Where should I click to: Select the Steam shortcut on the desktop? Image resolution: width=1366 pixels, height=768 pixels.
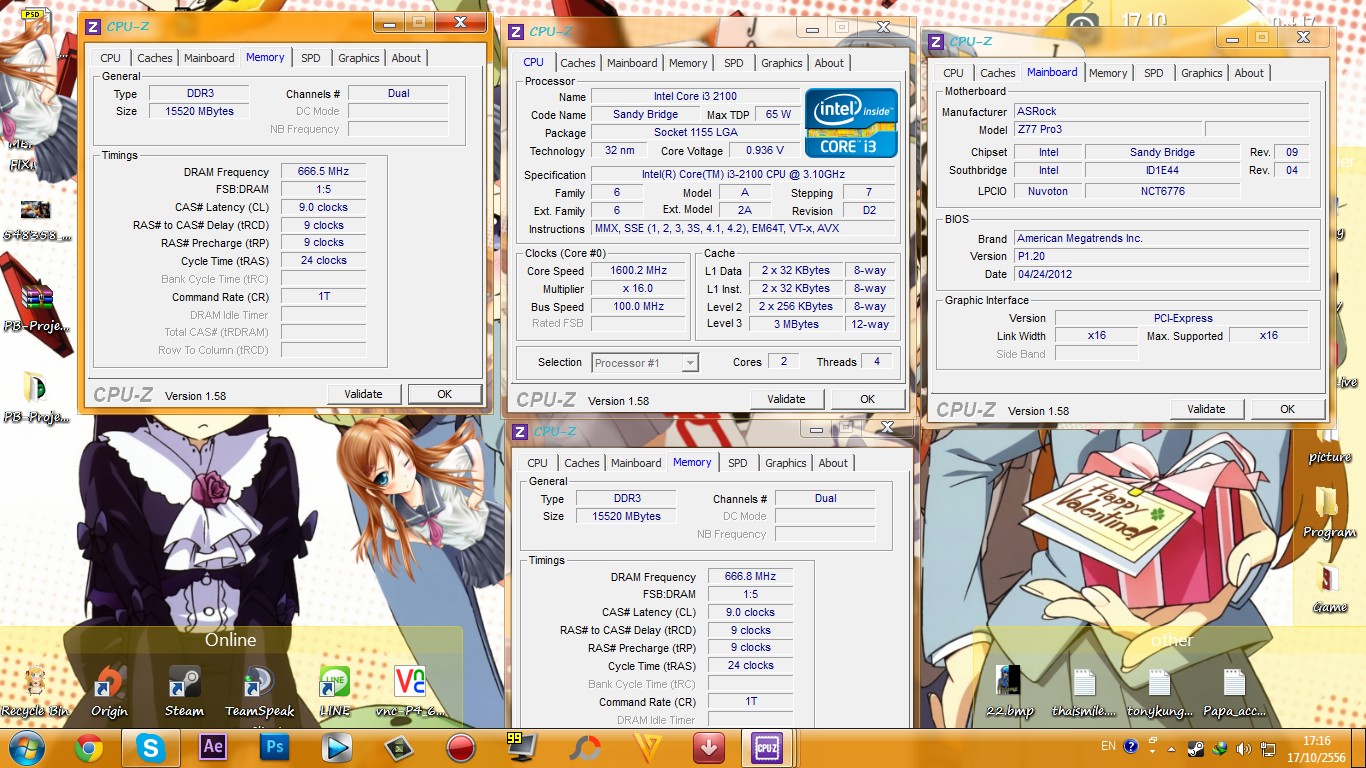(x=184, y=691)
